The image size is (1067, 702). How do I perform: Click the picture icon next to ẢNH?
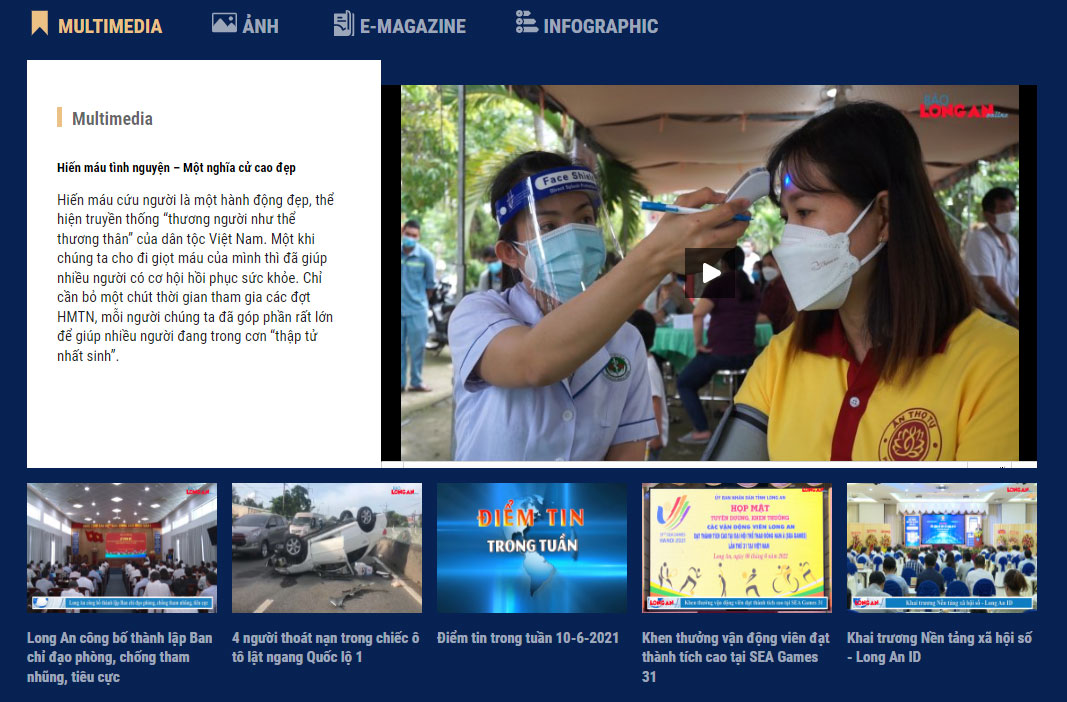tap(224, 23)
